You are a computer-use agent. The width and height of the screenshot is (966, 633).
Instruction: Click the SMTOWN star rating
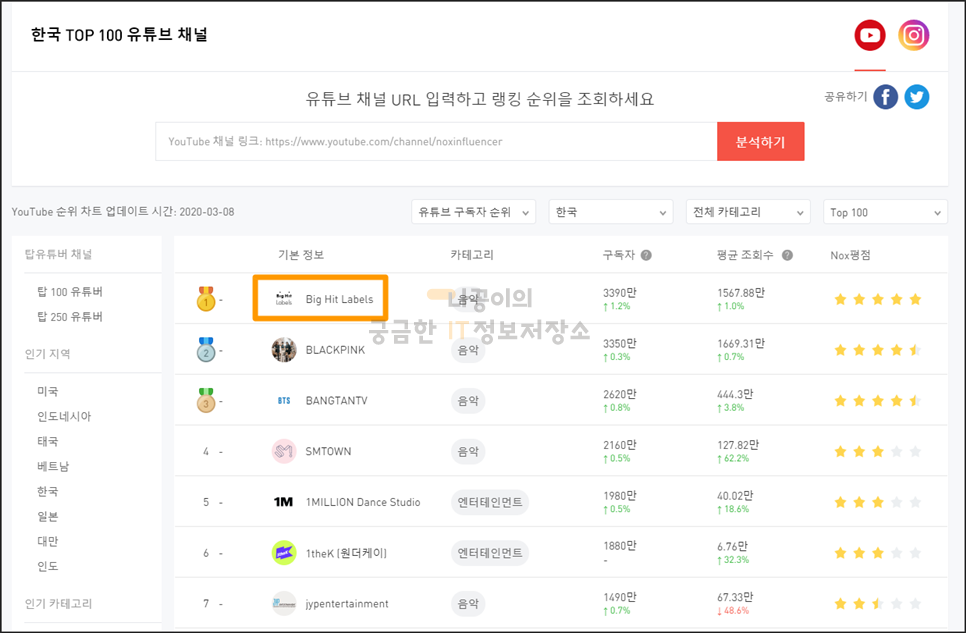pos(878,452)
